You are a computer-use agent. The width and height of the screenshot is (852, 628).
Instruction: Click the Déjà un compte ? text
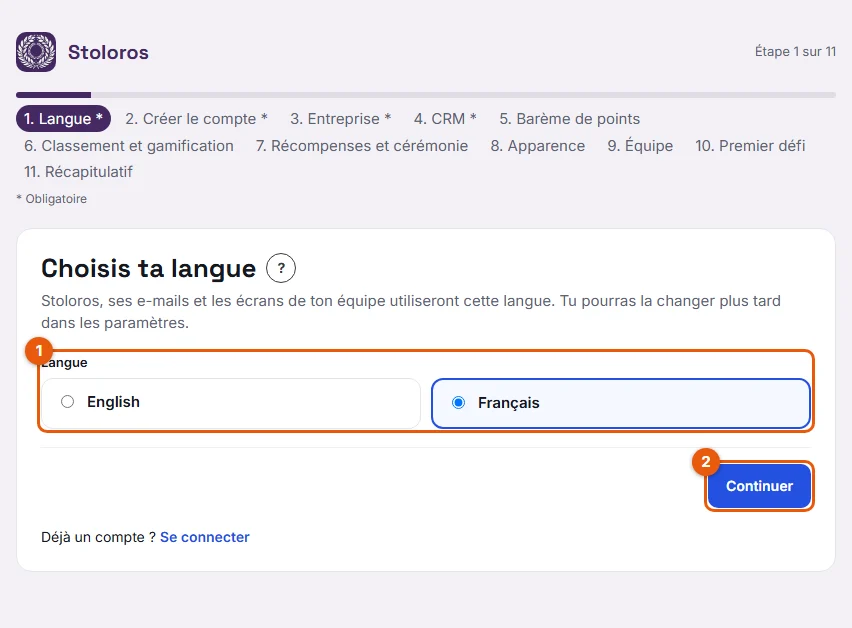(98, 537)
